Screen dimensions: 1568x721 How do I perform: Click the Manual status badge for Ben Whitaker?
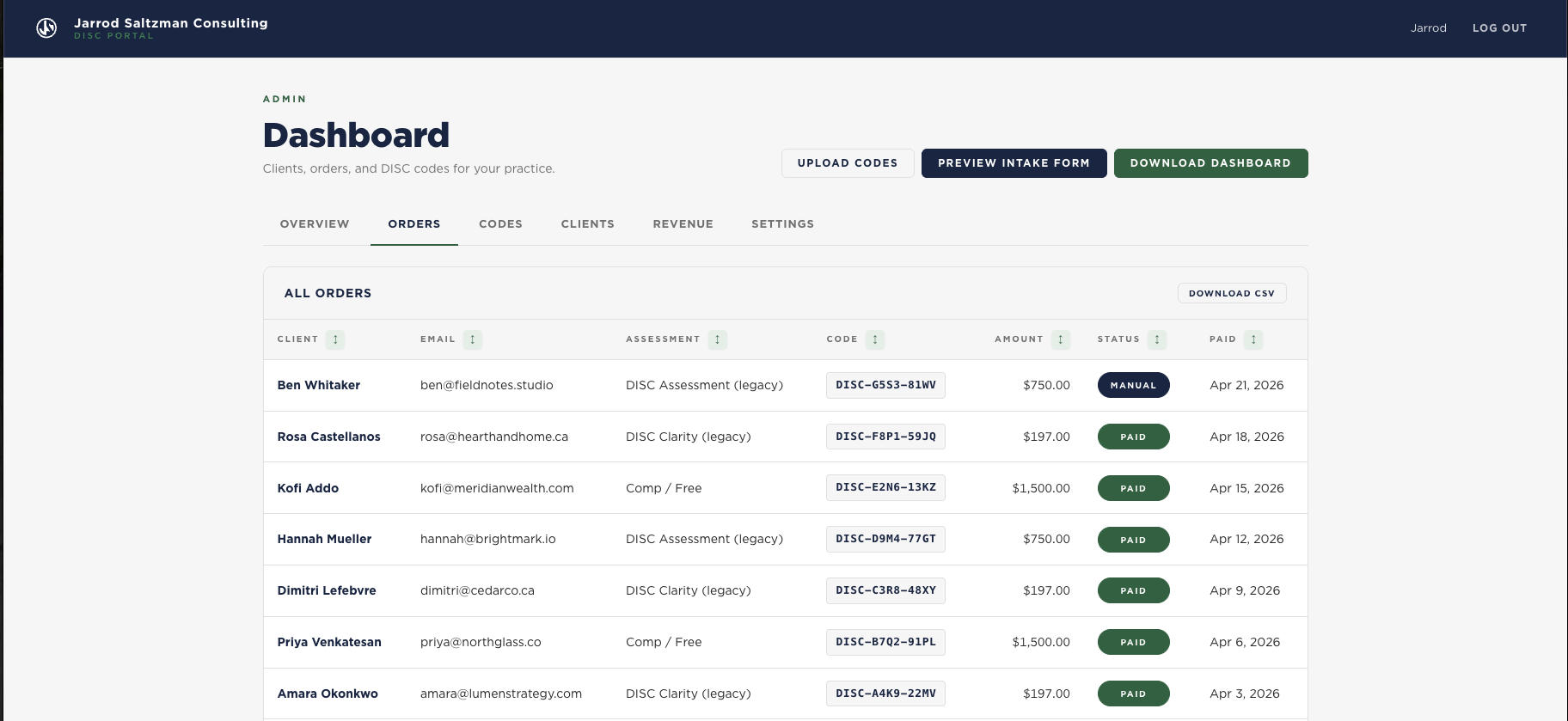(1133, 385)
